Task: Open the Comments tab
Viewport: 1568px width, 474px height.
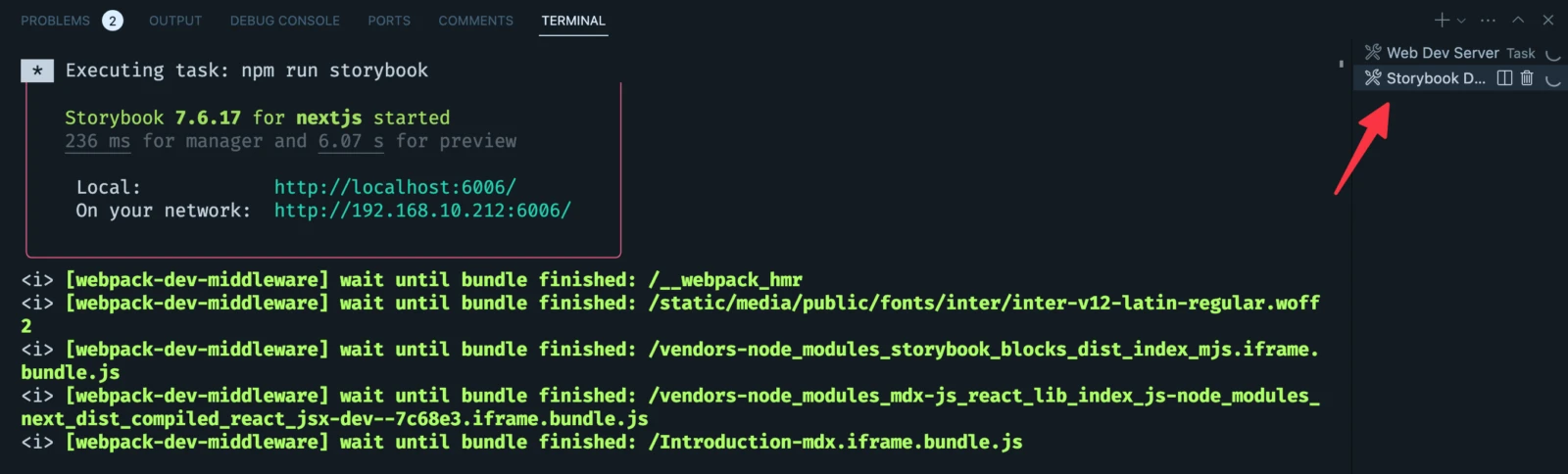Action: coord(475,21)
